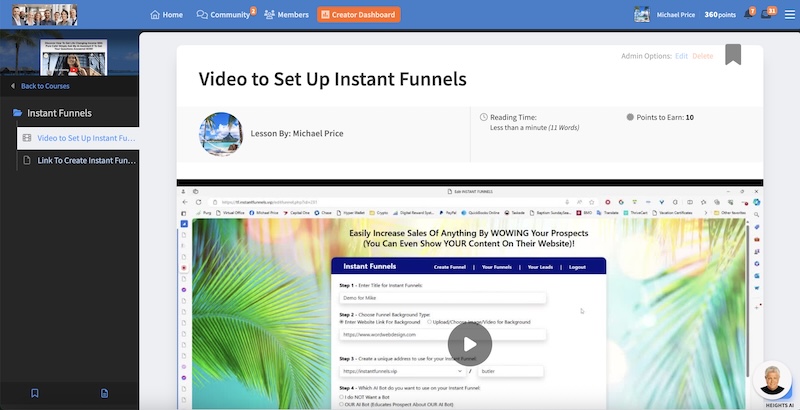
Task: Click the butler address field
Action: point(511,371)
